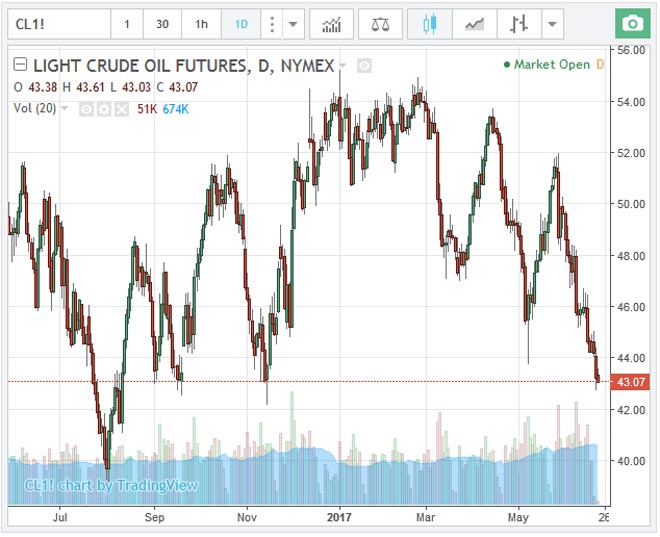Viewport: 660px width, 537px height.
Task: Collapse the chart legend with minus box
Action: coord(20,66)
